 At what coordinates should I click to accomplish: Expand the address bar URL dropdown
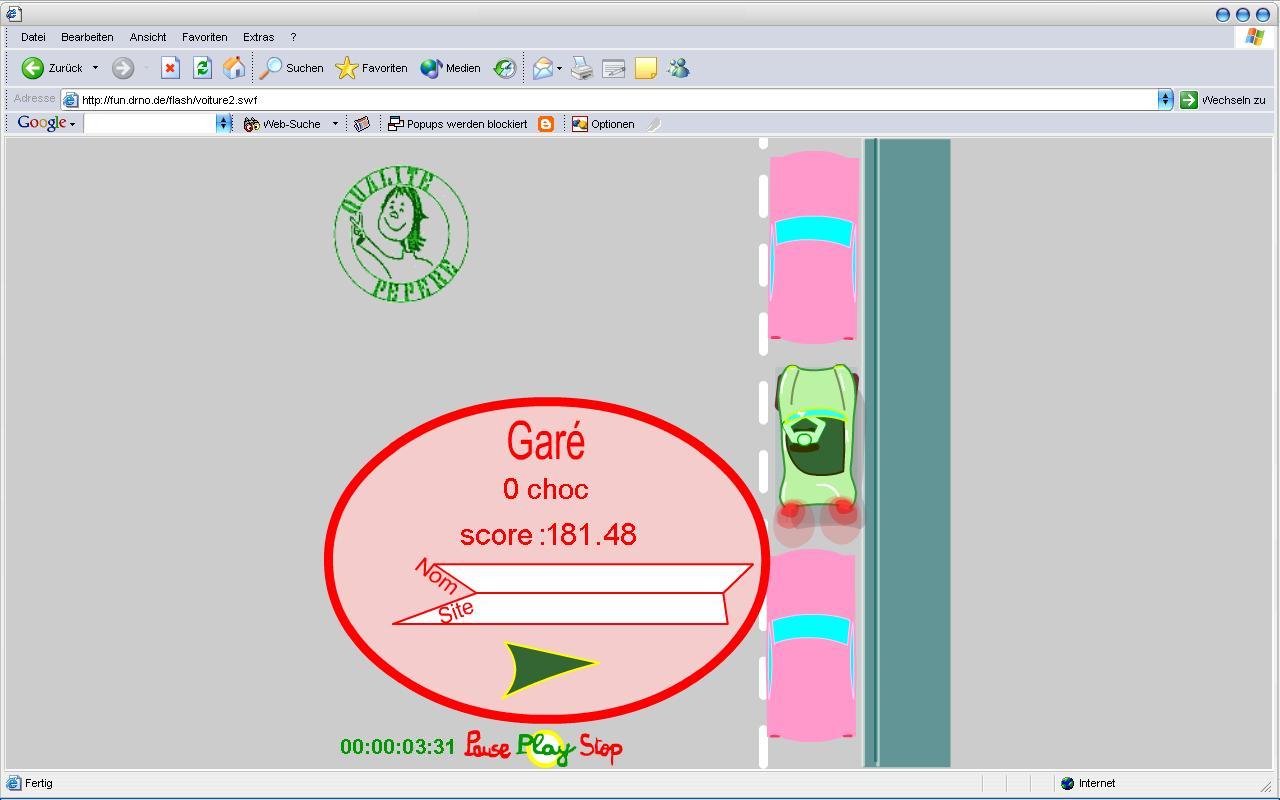(x=1165, y=100)
